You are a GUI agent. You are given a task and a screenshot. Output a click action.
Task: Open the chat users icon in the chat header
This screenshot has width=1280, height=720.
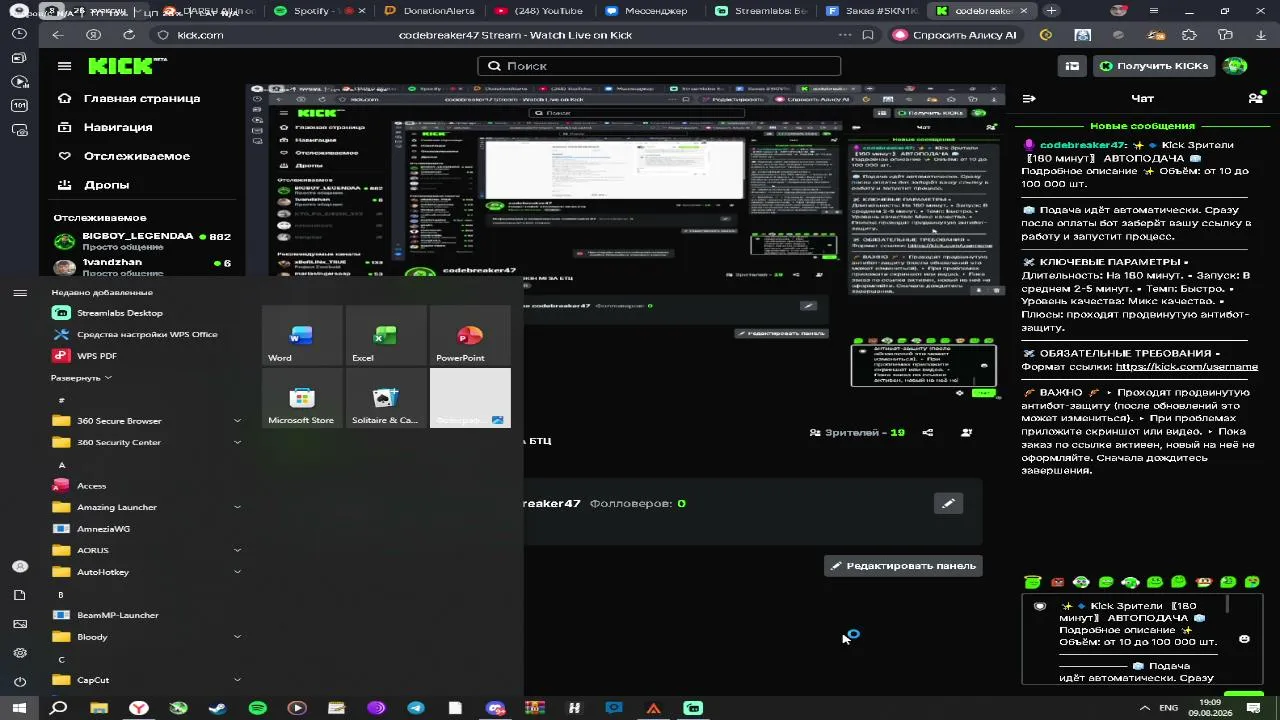point(1255,98)
